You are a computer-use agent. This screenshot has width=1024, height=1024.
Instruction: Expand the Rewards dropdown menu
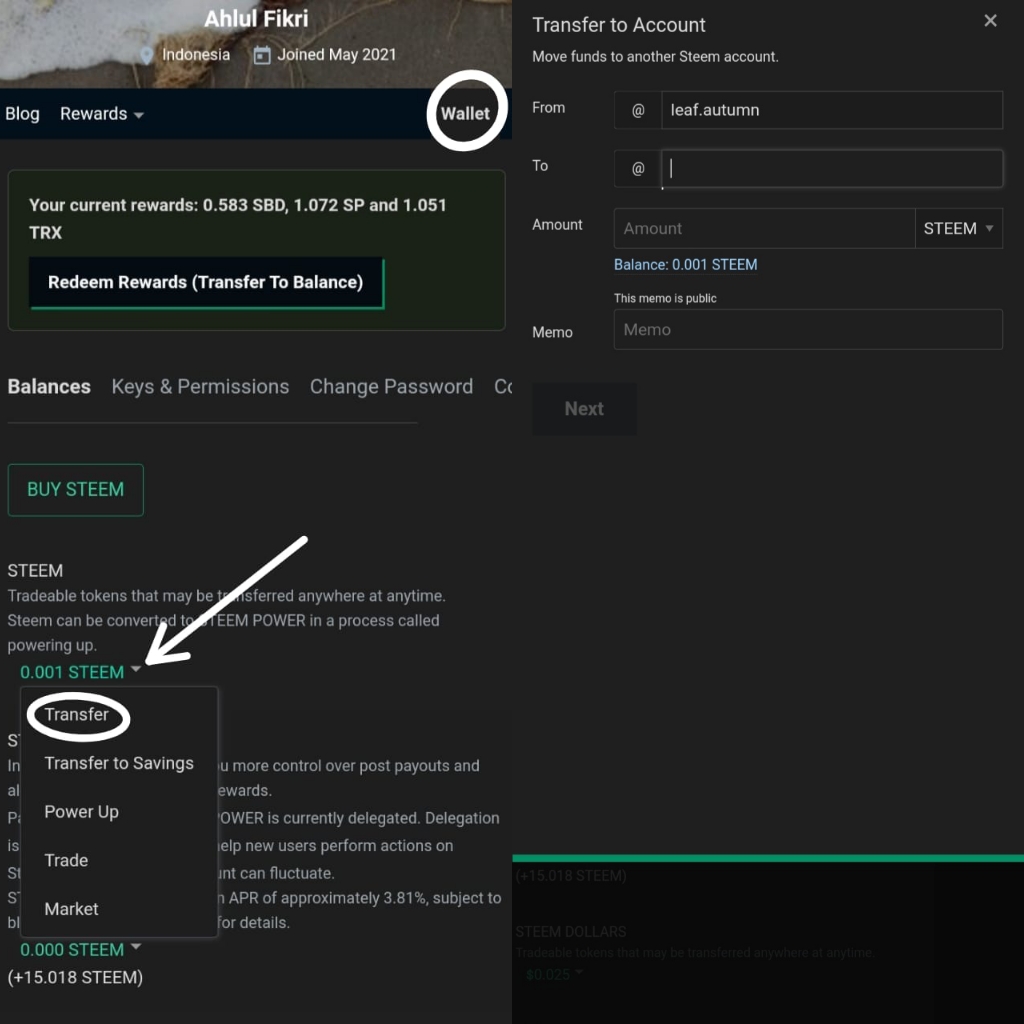pos(102,114)
